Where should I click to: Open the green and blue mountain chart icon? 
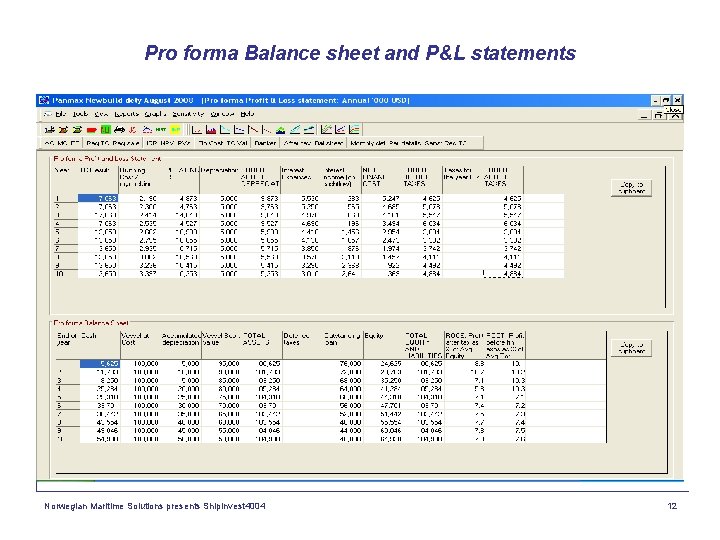pyautogui.click(x=281, y=130)
